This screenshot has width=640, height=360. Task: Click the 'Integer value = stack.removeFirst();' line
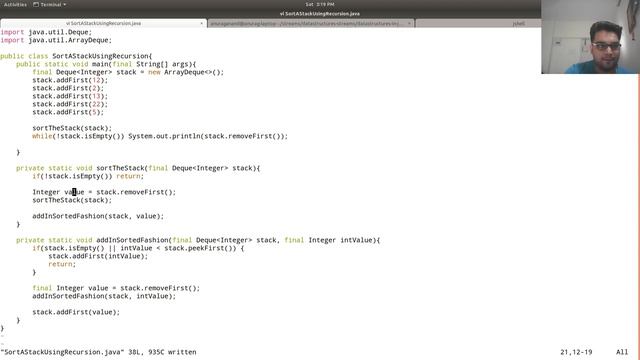point(104,192)
